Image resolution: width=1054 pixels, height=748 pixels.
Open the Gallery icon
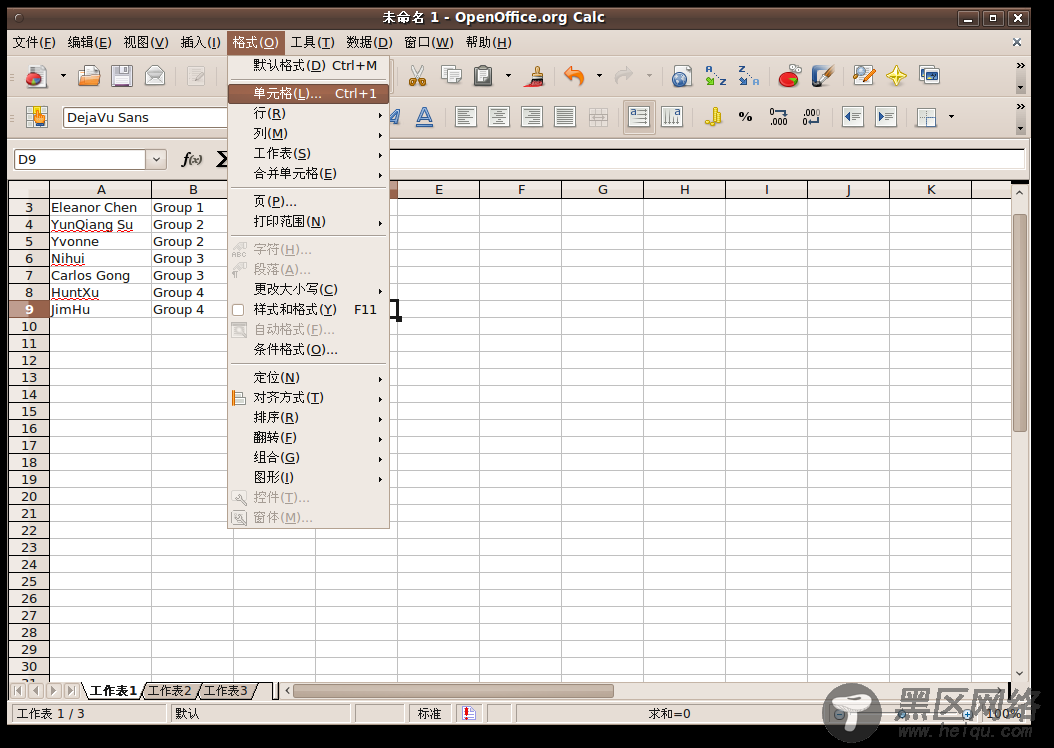(x=930, y=76)
